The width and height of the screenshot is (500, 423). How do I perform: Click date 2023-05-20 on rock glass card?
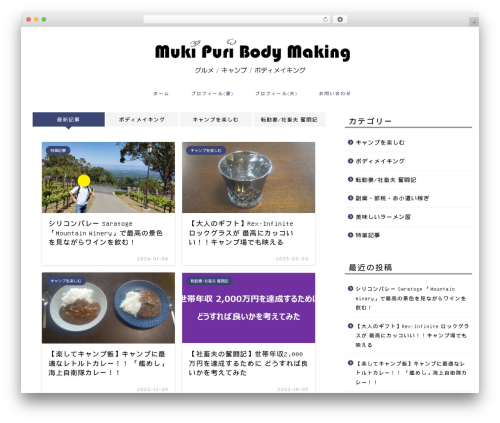point(292,259)
